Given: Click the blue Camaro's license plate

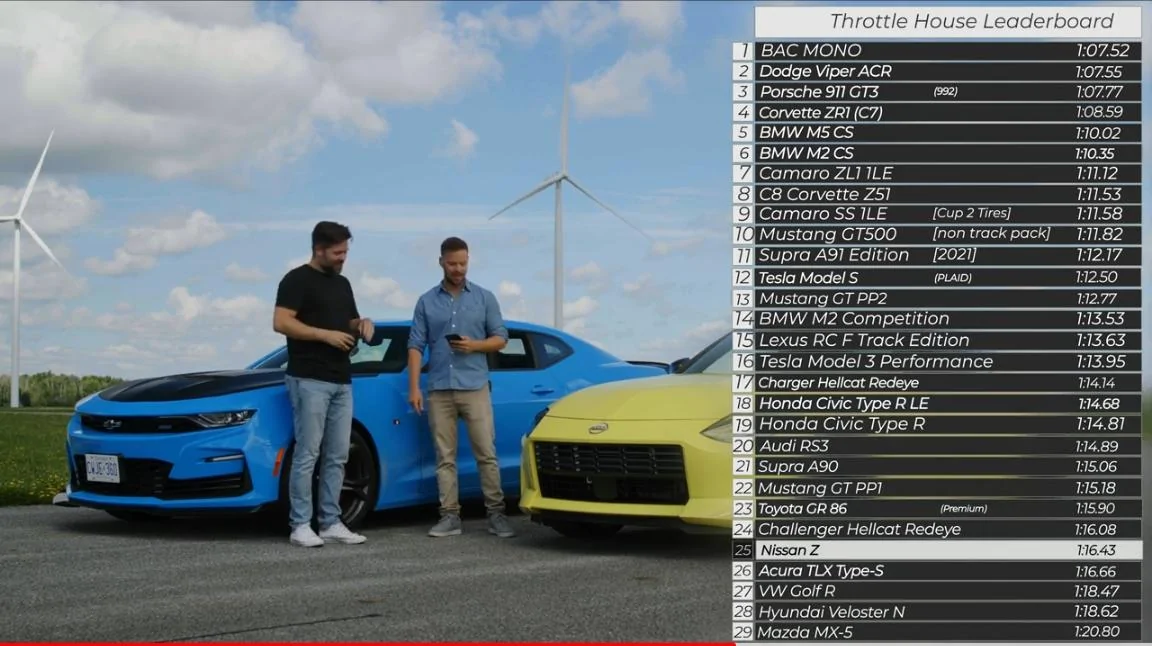Looking at the screenshot, I should click(x=102, y=468).
